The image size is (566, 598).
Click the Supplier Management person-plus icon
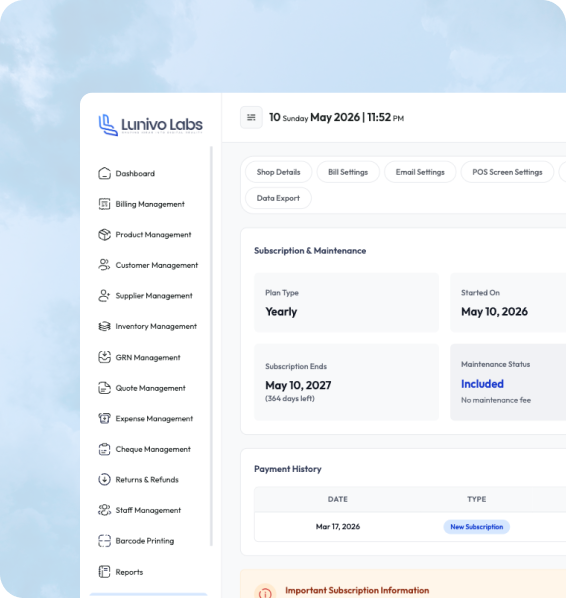104,296
